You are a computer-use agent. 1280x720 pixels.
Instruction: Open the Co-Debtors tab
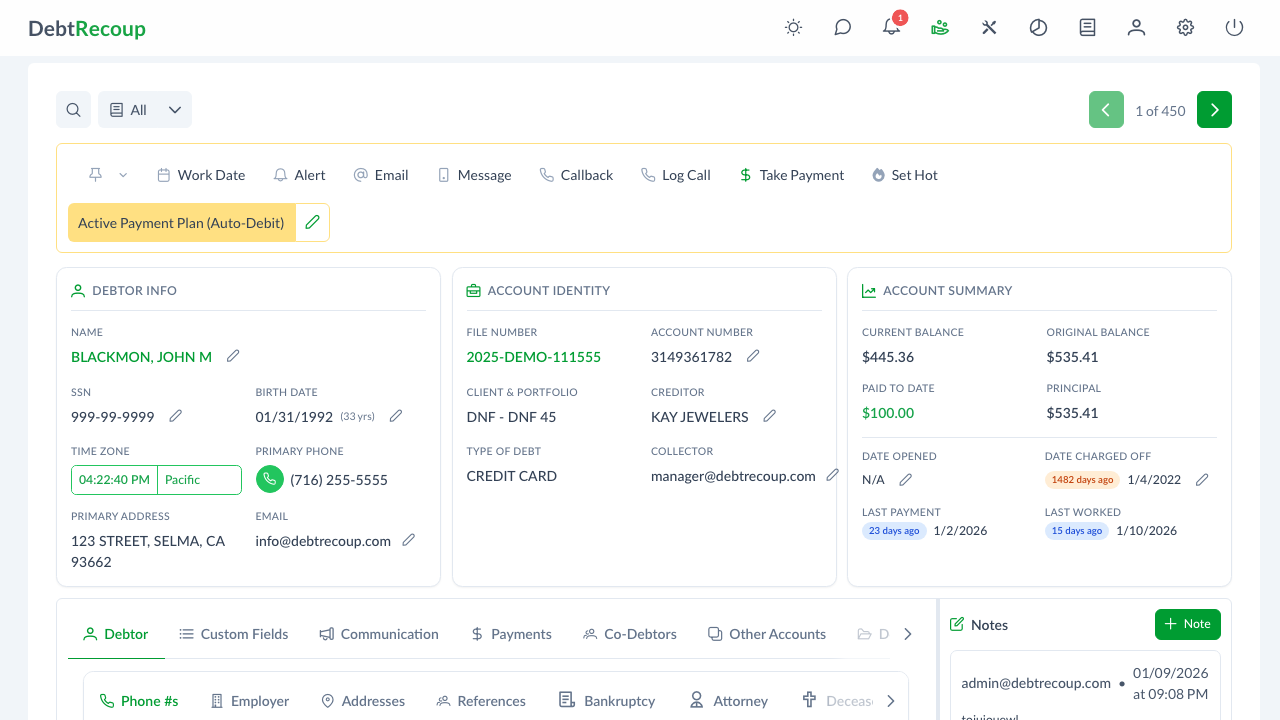[x=629, y=633]
